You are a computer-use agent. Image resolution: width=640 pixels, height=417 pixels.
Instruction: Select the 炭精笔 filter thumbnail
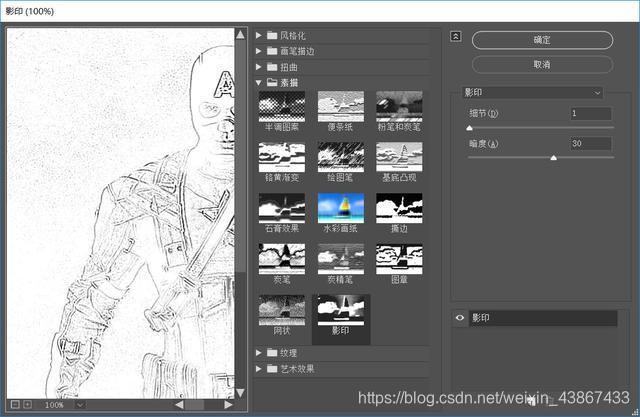pyautogui.click(x=341, y=260)
